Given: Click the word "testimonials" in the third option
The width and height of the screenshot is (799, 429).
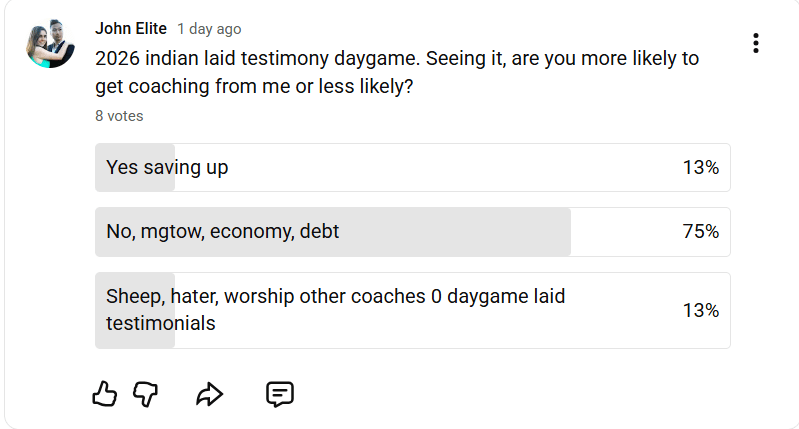Looking at the screenshot, I should (160, 324).
